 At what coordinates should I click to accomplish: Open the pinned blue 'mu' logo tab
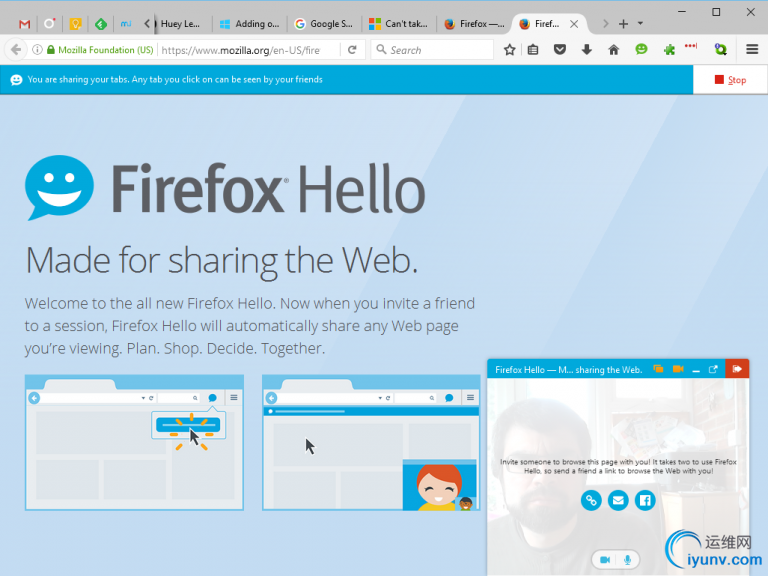pyautogui.click(x=126, y=24)
